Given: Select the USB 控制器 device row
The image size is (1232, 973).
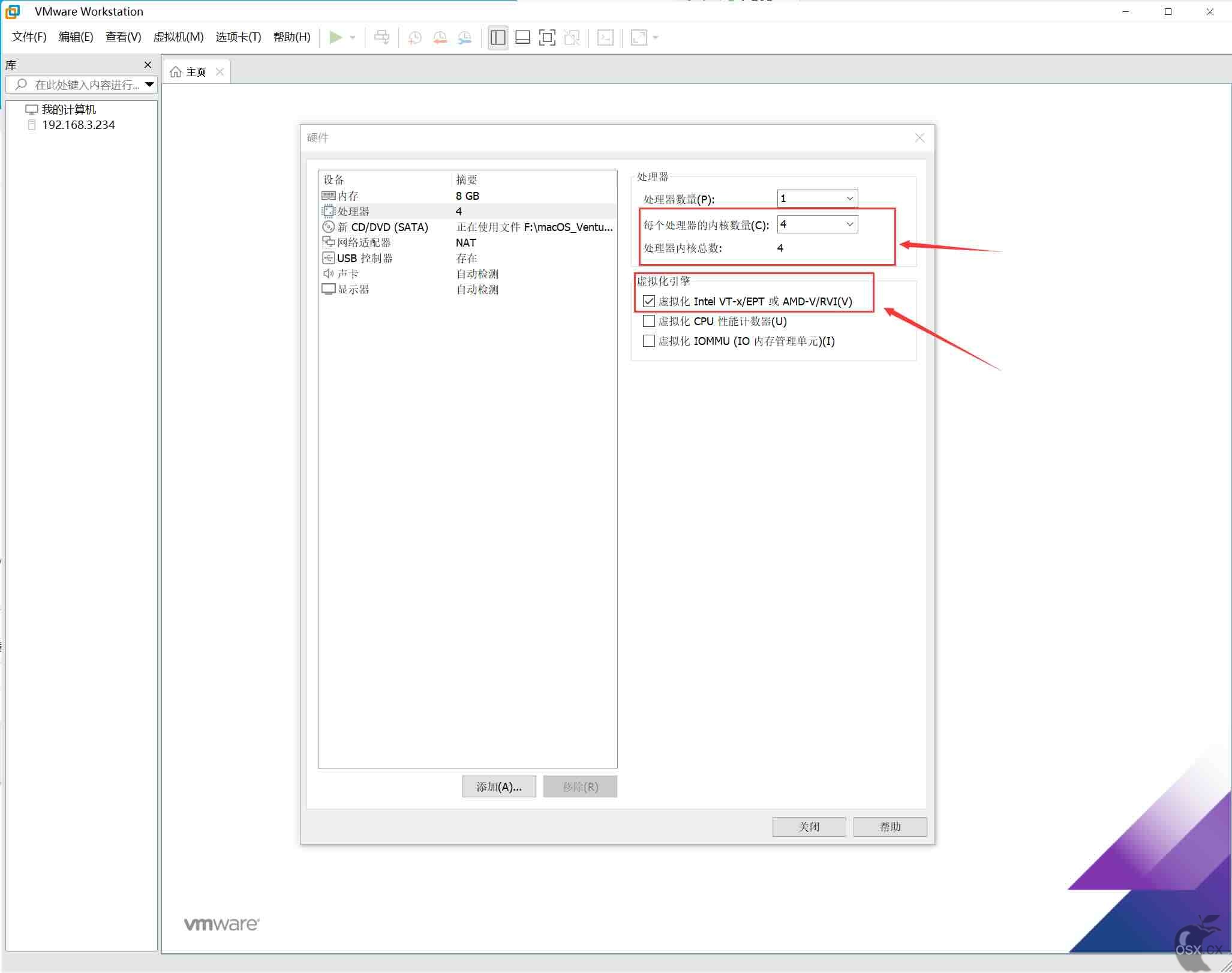Looking at the screenshot, I should (x=467, y=259).
